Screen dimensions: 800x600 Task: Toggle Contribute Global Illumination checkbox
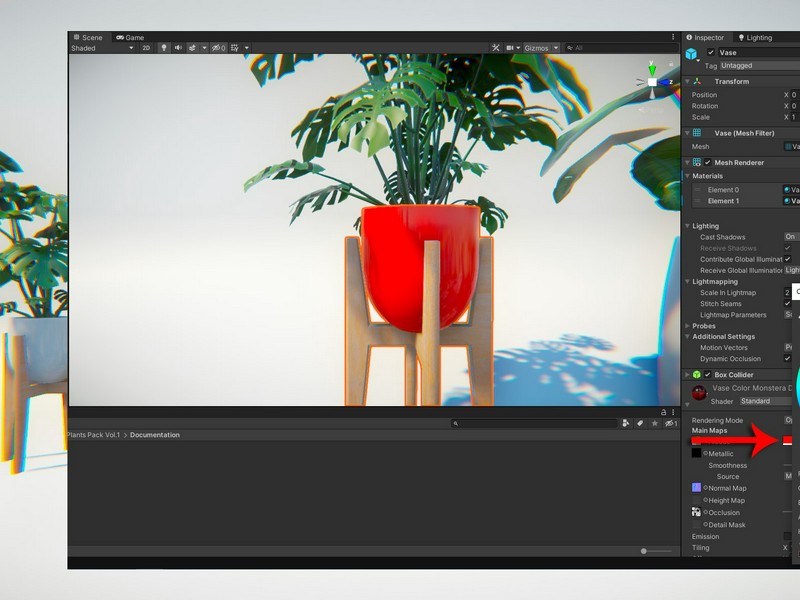(788, 259)
